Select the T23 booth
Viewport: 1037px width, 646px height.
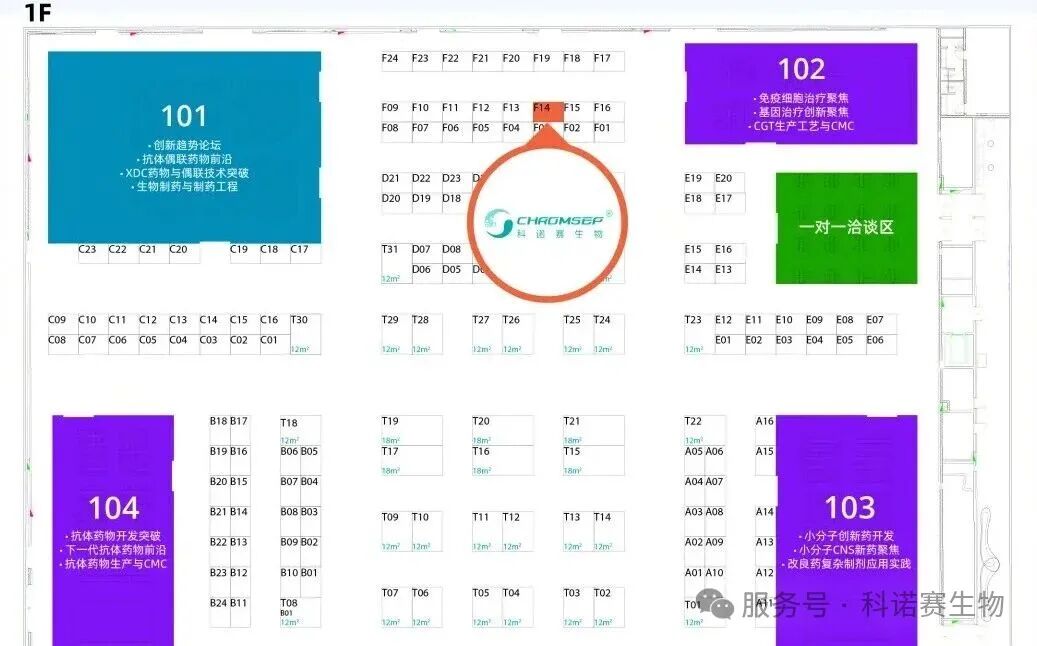point(699,334)
